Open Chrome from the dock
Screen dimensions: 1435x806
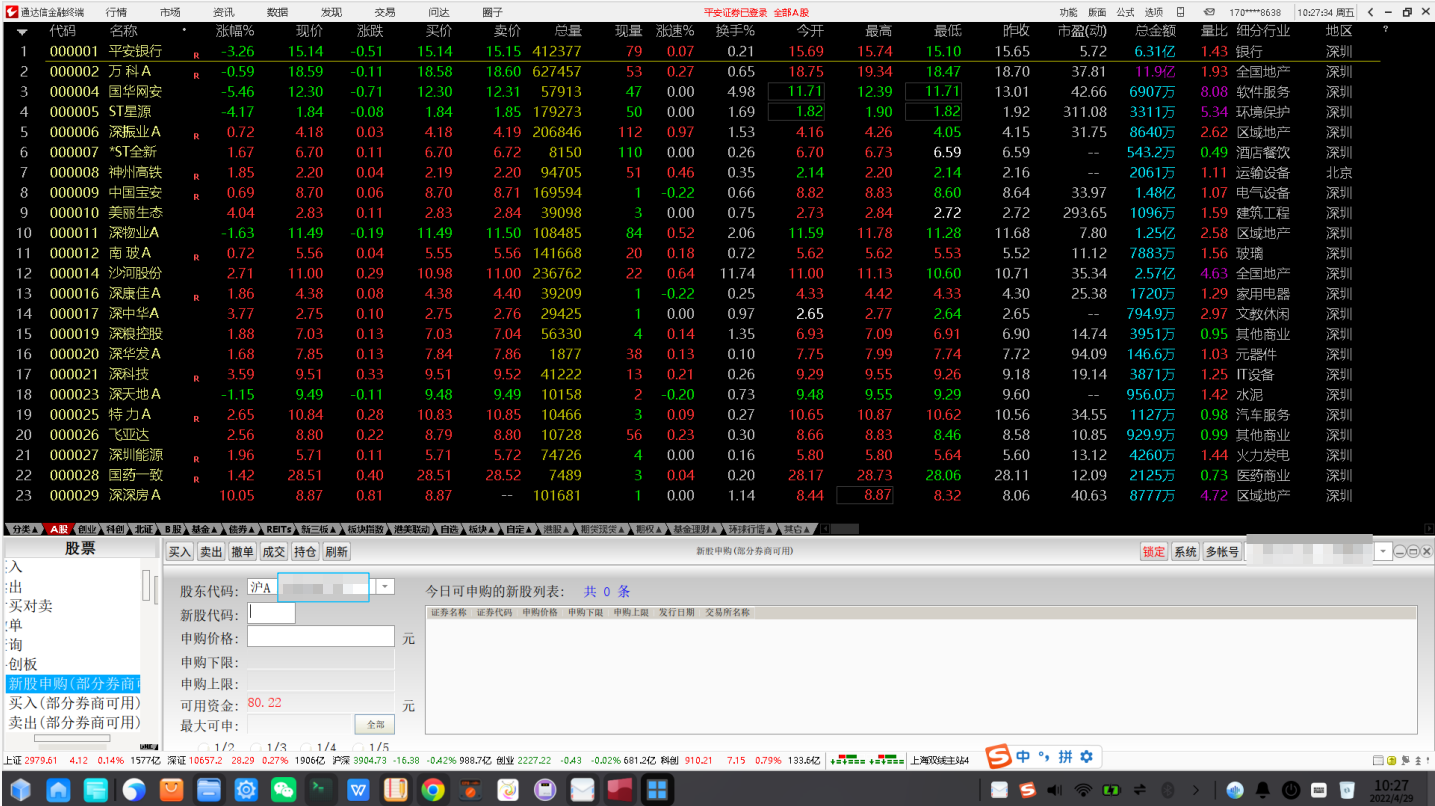click(x=433, y=790)
